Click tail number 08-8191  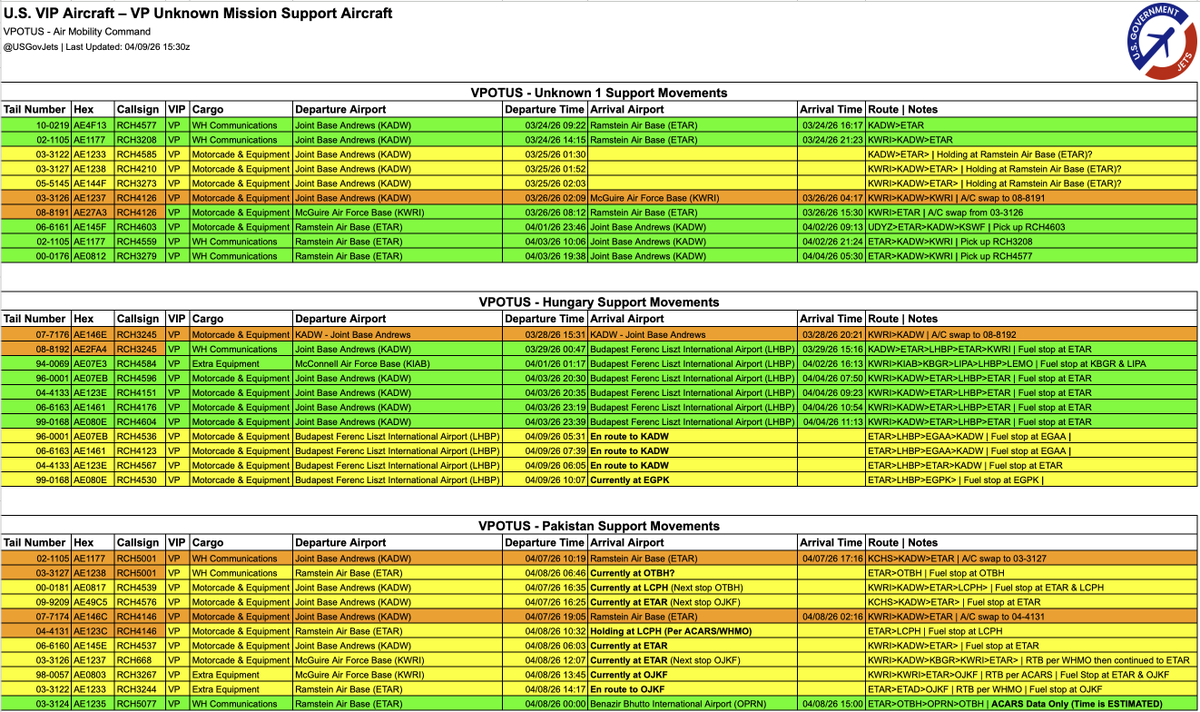click(35, 213)
